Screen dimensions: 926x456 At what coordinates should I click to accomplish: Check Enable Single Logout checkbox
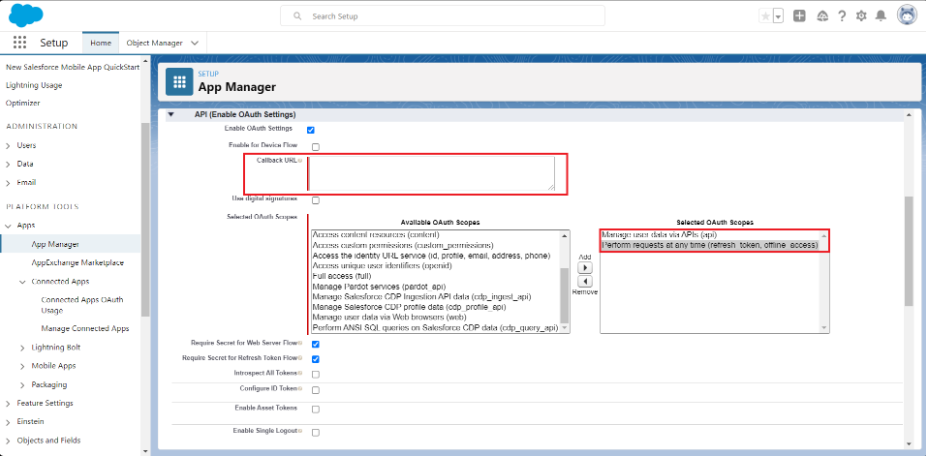coord(315,432)
